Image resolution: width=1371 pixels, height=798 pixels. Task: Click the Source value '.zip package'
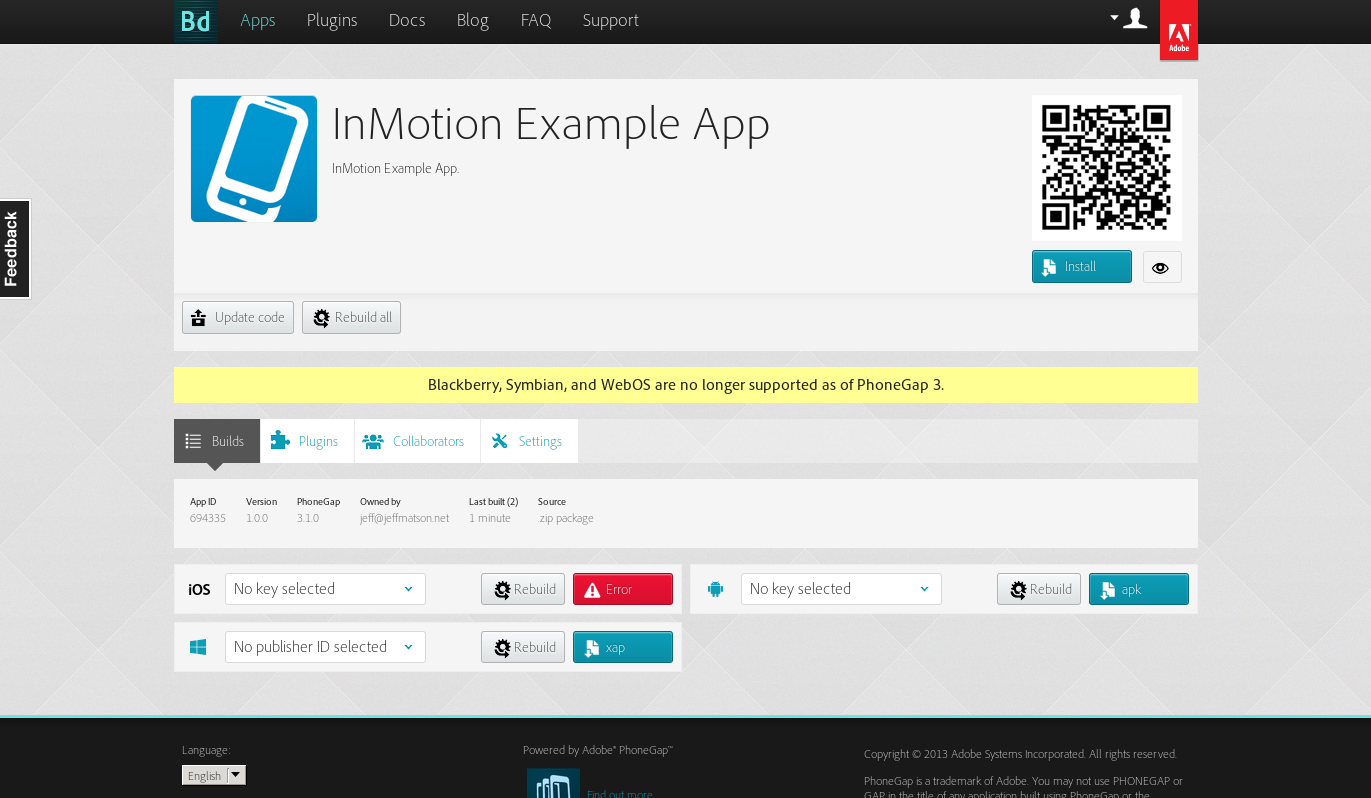(x=566, y=518)
